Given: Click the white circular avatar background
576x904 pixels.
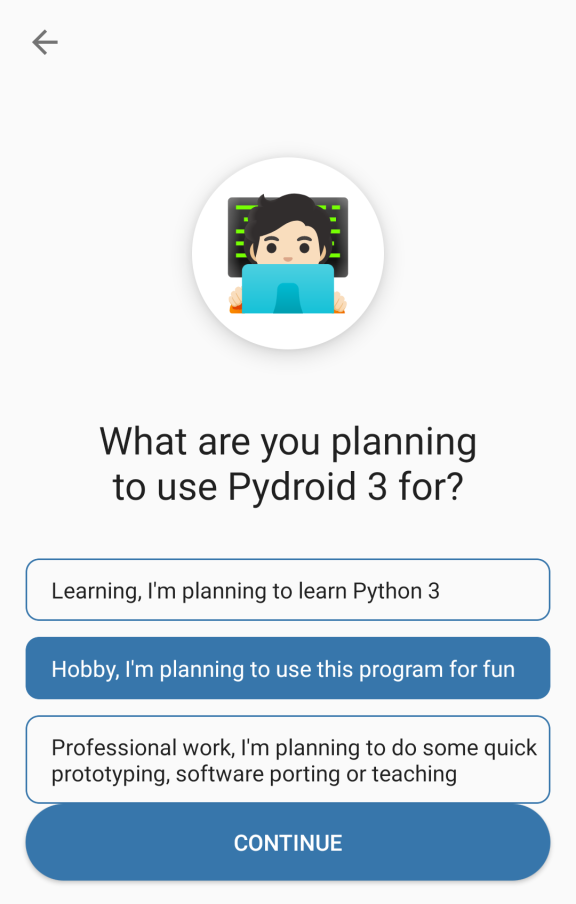Looking at the screenshot, I should (288, 253).
